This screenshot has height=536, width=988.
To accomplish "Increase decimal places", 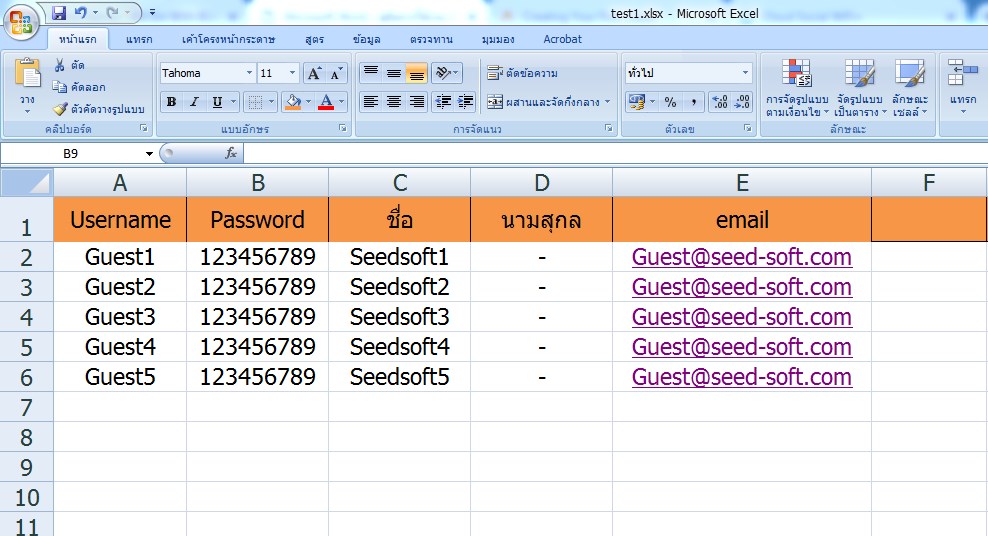I will click(x=720, y=101).
